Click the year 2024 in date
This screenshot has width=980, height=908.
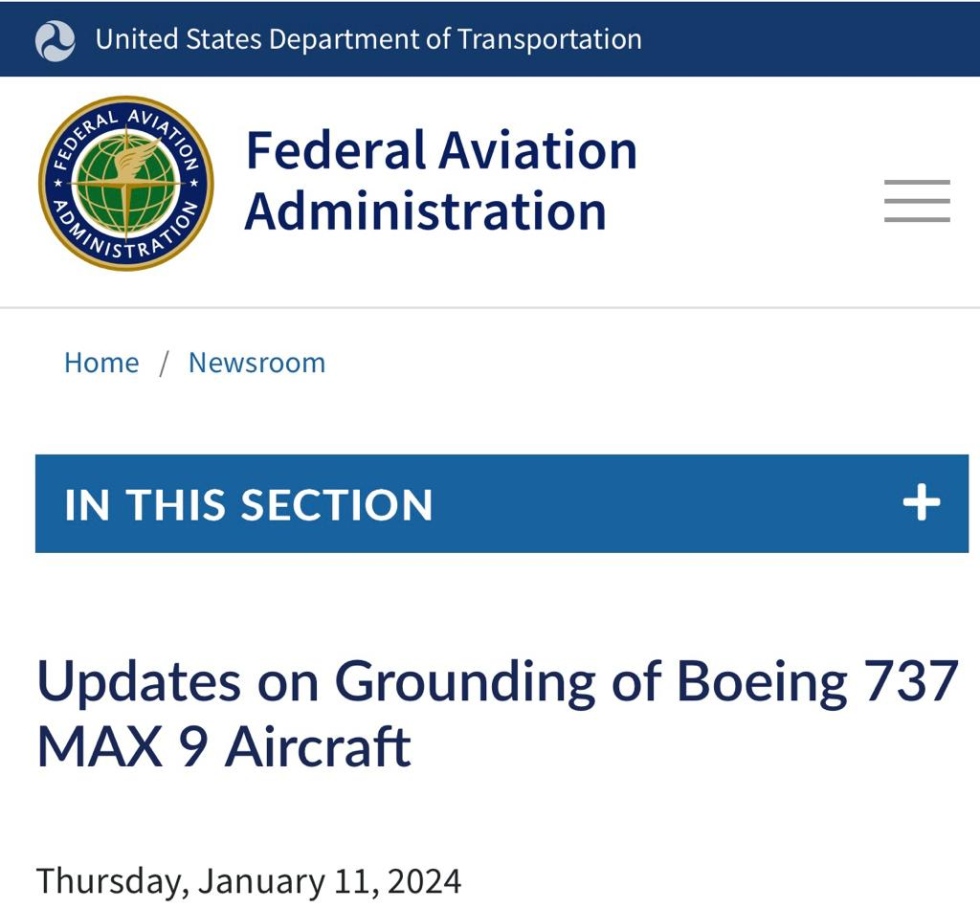pyautogui.click(x=424, y=881)
